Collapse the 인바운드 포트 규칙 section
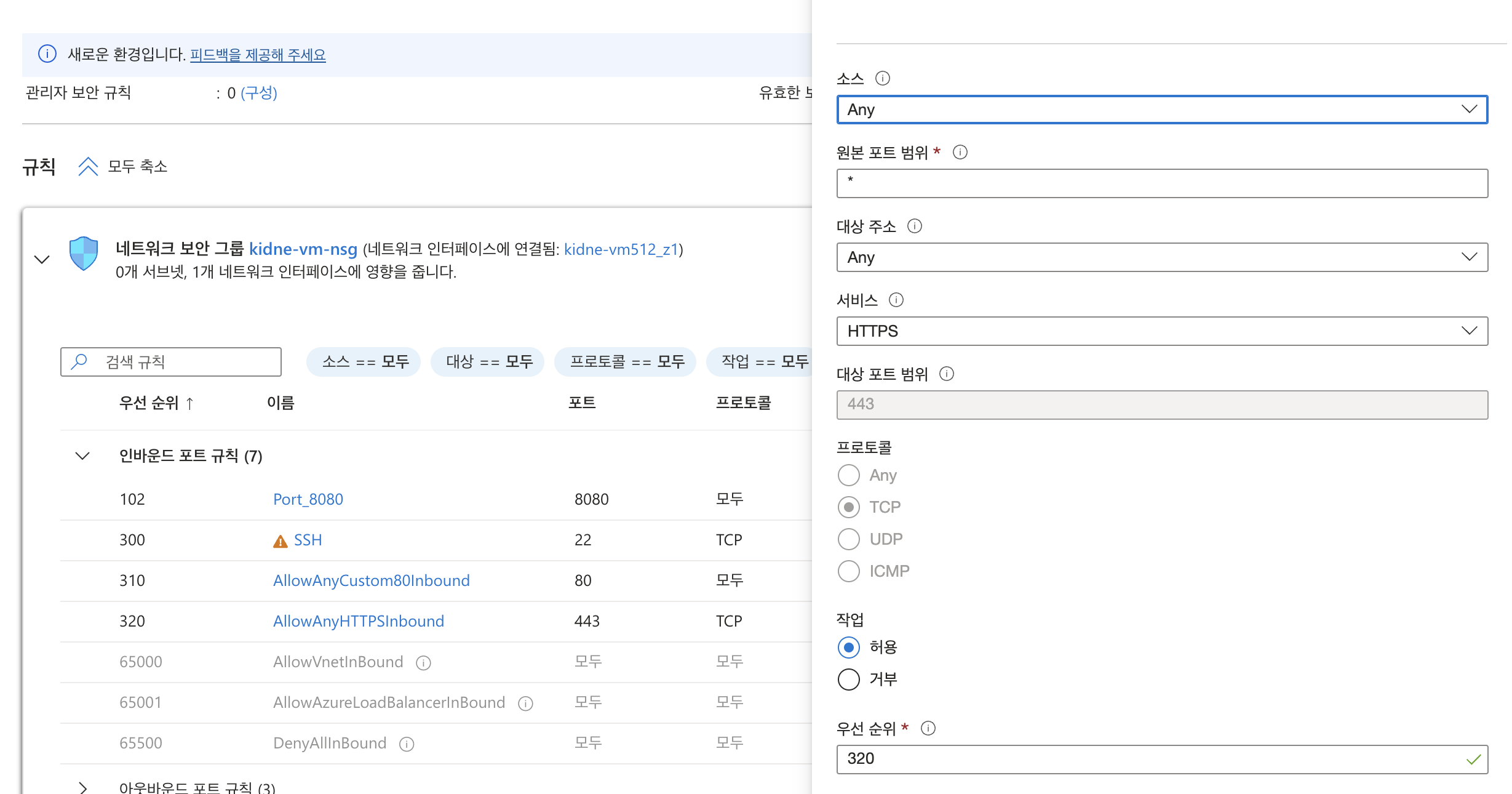Screen dimensions: 1512x794 point(82,456)
